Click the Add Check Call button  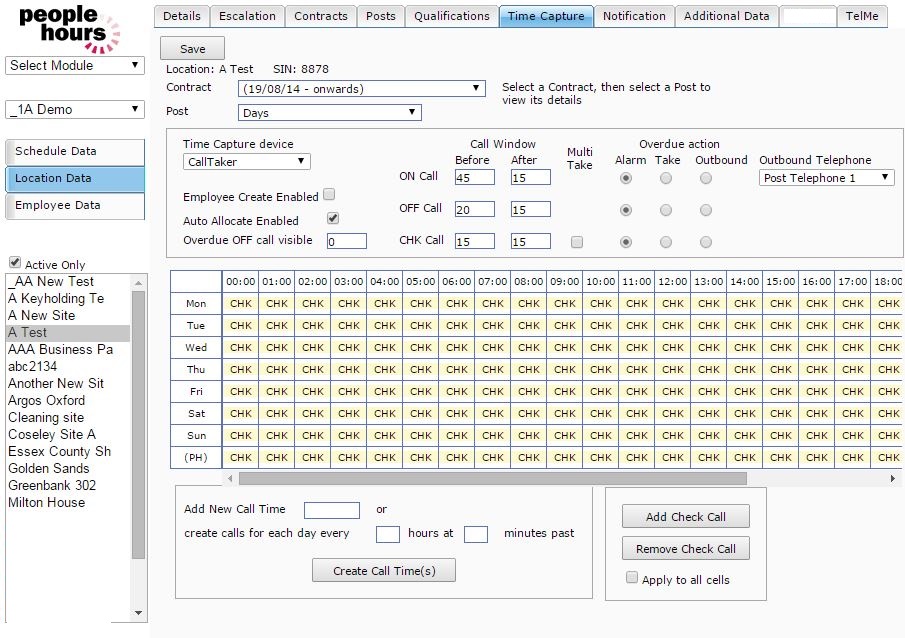685,517
